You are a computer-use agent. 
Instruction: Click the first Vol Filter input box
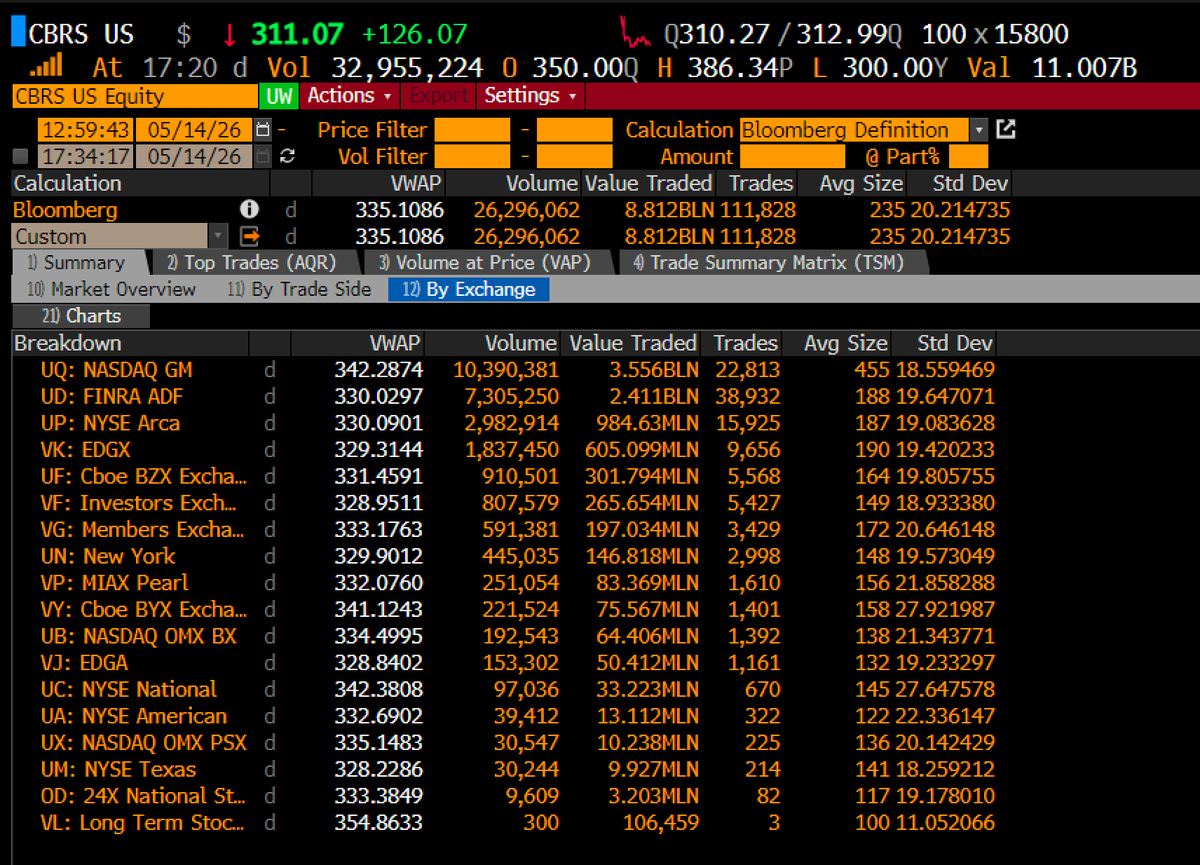pos(472,157)
